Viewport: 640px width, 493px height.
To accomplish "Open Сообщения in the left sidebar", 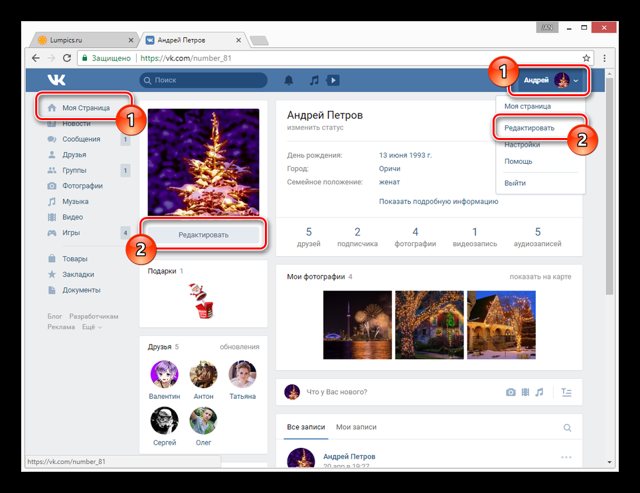I will click(x=82, y=140).
